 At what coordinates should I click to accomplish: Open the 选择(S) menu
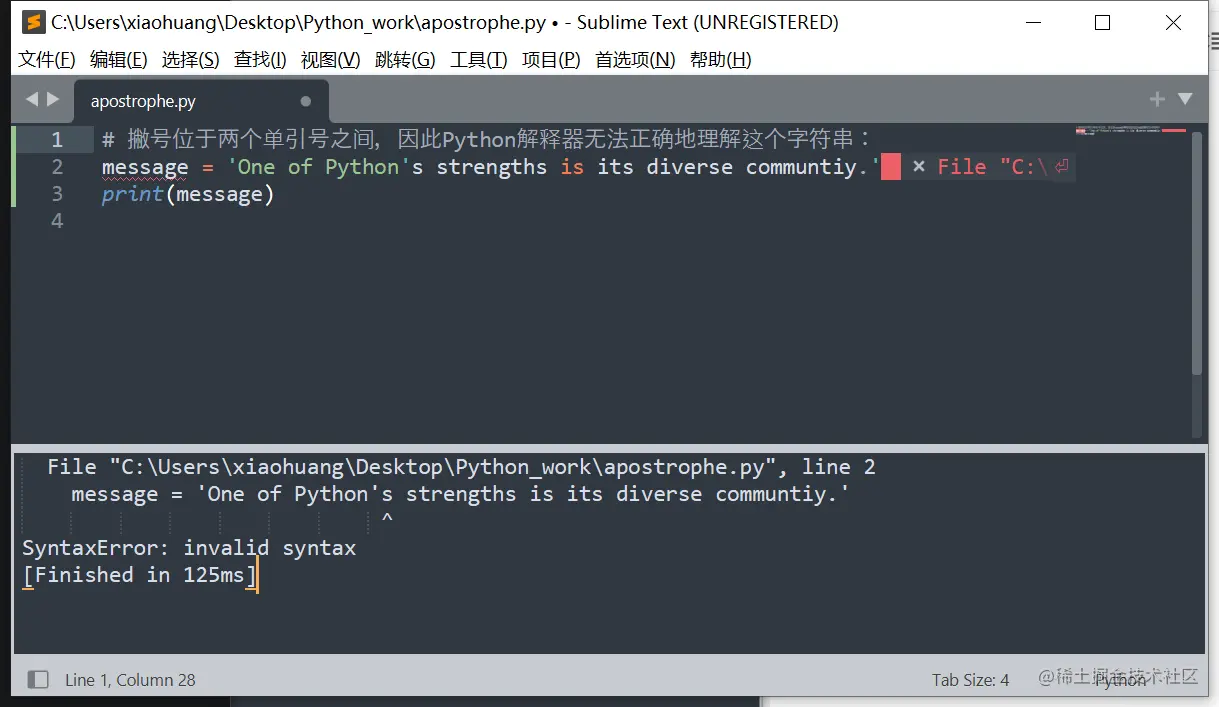190,60
